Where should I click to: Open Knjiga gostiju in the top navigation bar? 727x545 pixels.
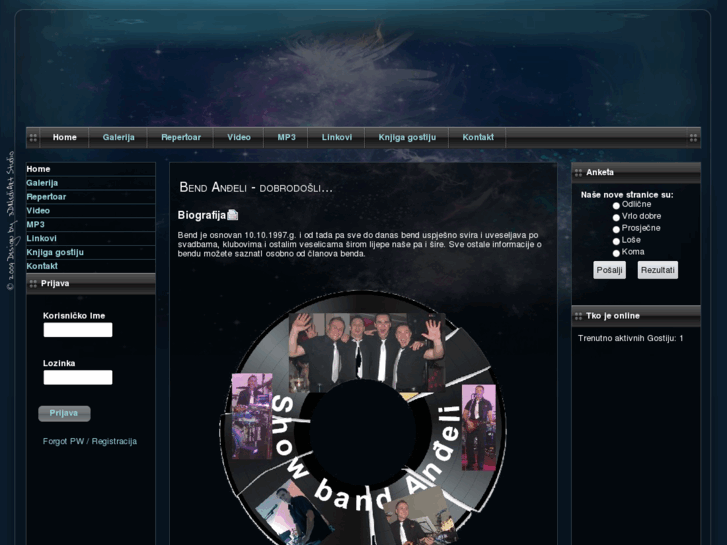pyautogui.click(x=407, y=137)
